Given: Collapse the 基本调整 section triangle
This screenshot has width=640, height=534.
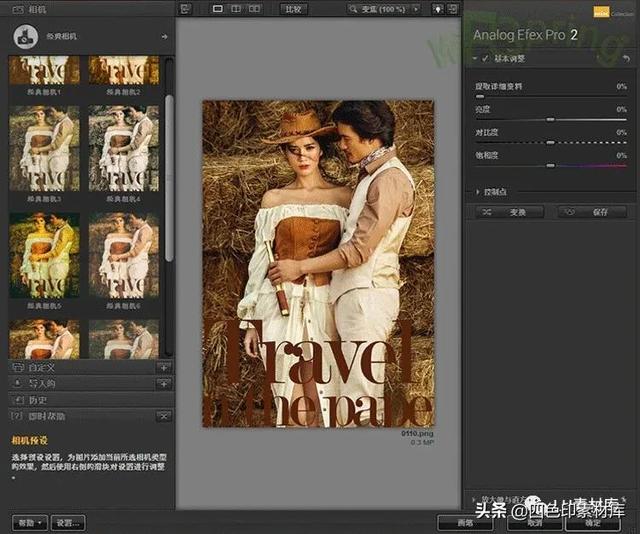Looking at the screenshot, I should click(x=475, y=59).
